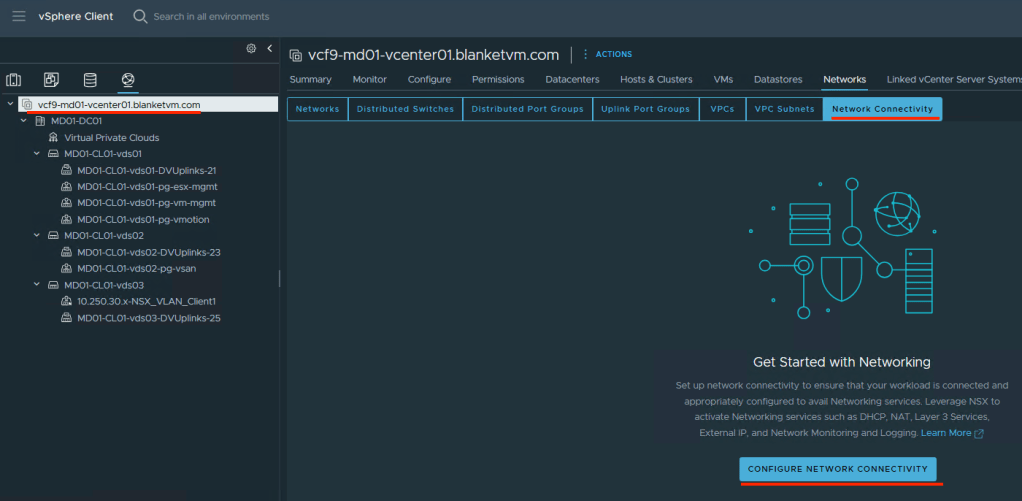Open the Hosts and Clusters inventory view icon
This screenshot has width=1022, height=501.
pos(13,80)
